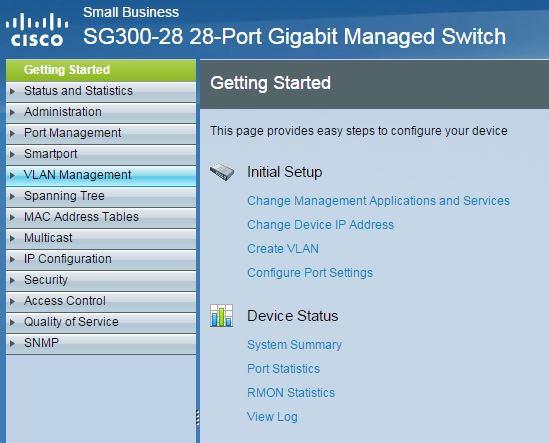Click the Initial Setup switch icon
Image resolution: width=549 pixels, height=443 pixels.
(x=222, y=172)
